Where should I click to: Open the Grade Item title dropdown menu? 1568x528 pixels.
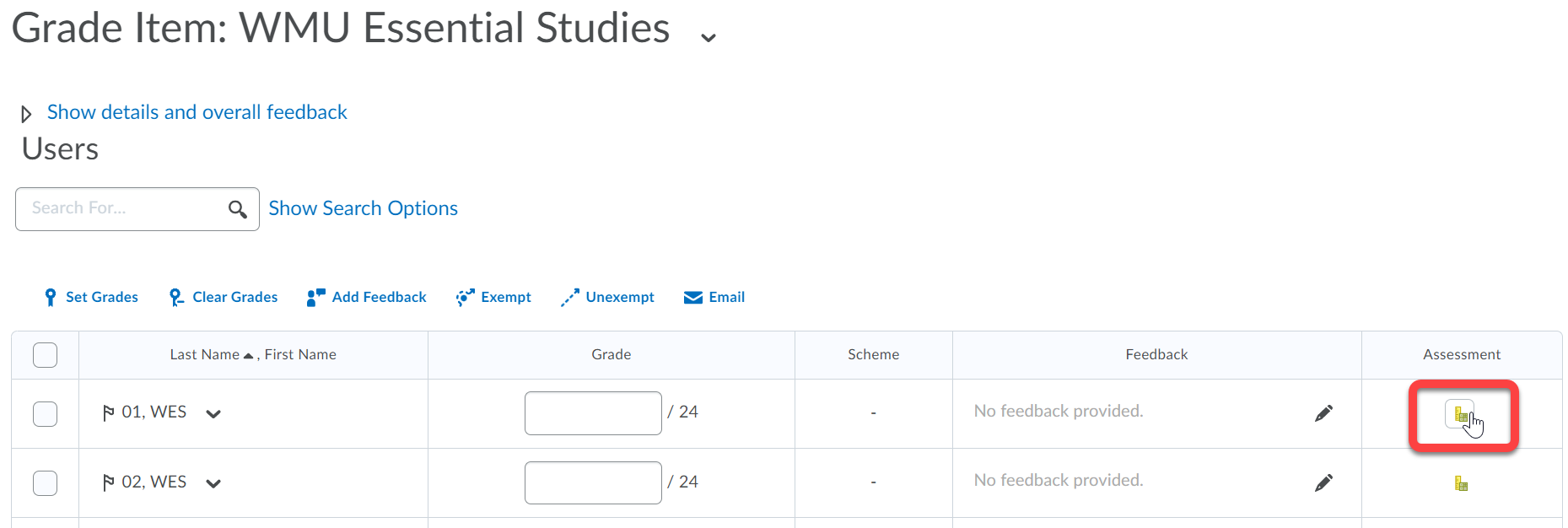coord(707,35)
